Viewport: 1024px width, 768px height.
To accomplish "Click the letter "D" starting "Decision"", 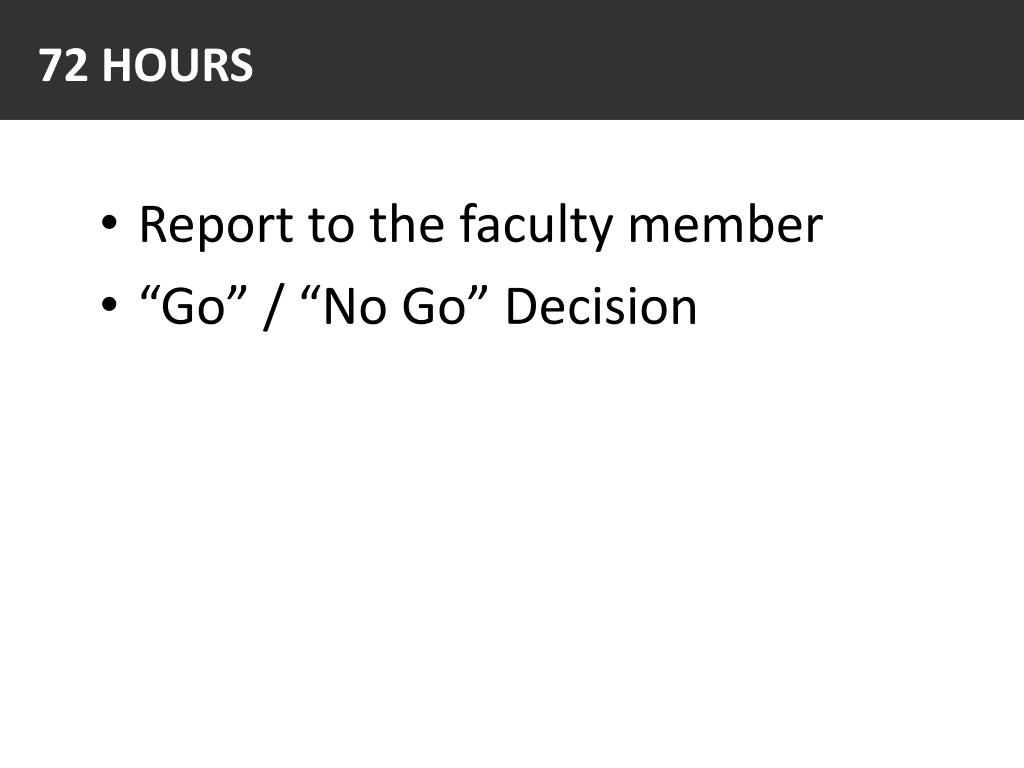I will [522, 306].
